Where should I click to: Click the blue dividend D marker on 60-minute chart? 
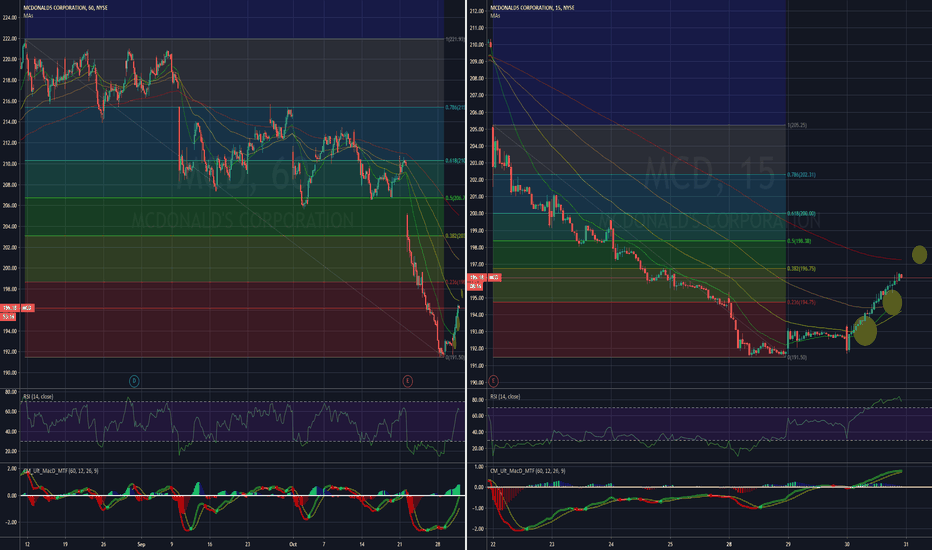(x=134, y=381)
